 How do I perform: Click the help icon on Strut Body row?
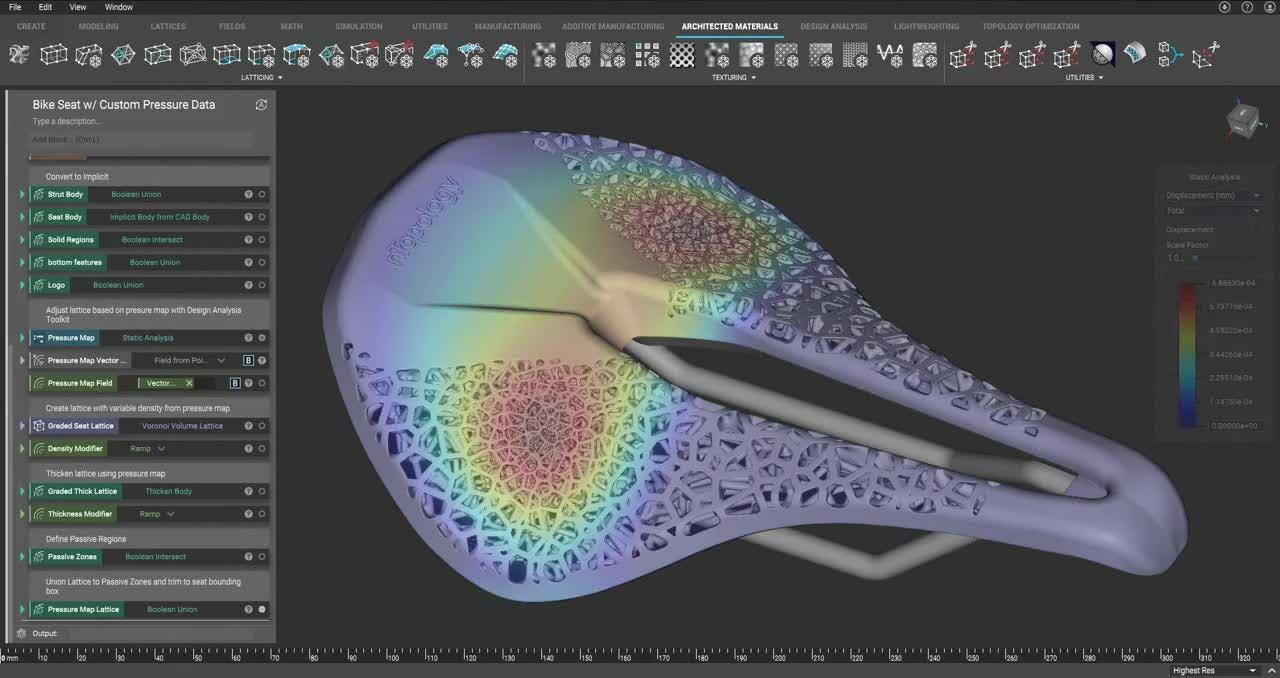(x=248, y=194)
